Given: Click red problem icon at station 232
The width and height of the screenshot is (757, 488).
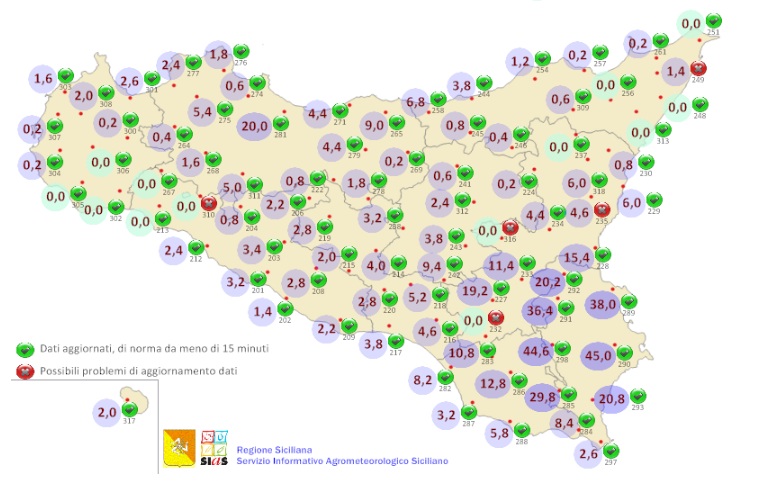Looking at the screenshot, I should [x=494, y=318].
